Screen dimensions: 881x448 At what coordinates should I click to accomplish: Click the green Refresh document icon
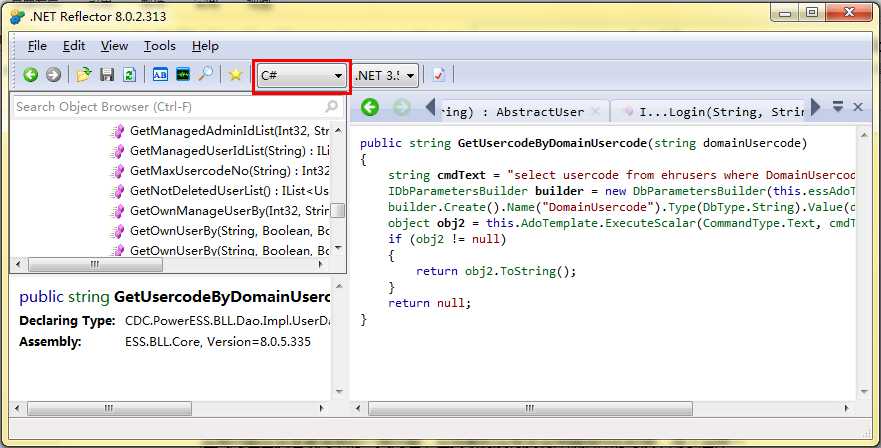coord(129,75)
